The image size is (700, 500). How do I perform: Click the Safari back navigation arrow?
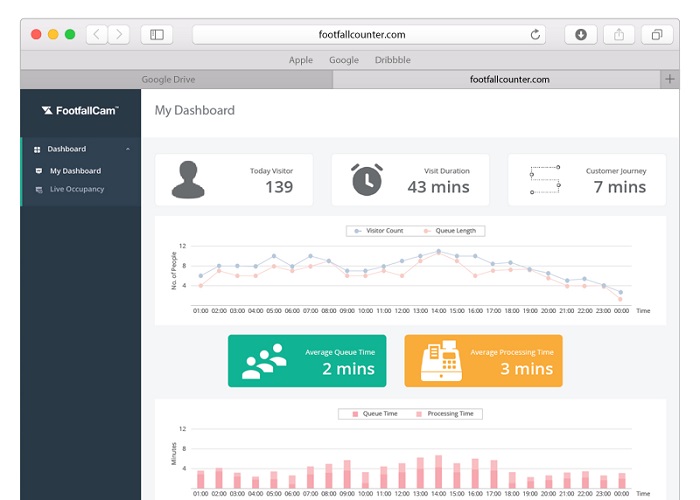click(x=97, y=34)
